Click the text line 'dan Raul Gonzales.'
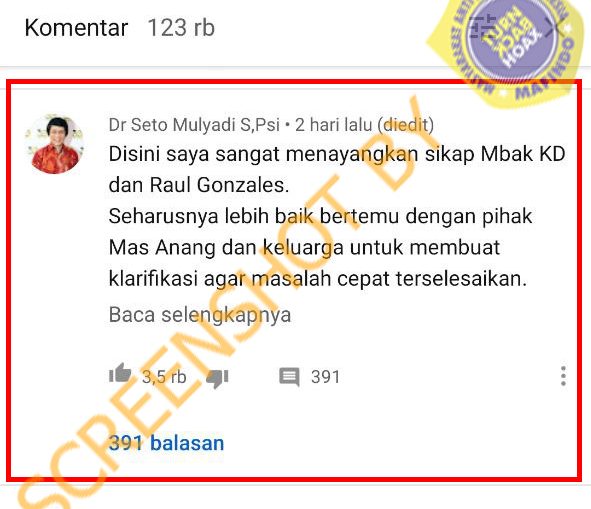Viewport: 591px width, 509px height. tap(199, 185)
